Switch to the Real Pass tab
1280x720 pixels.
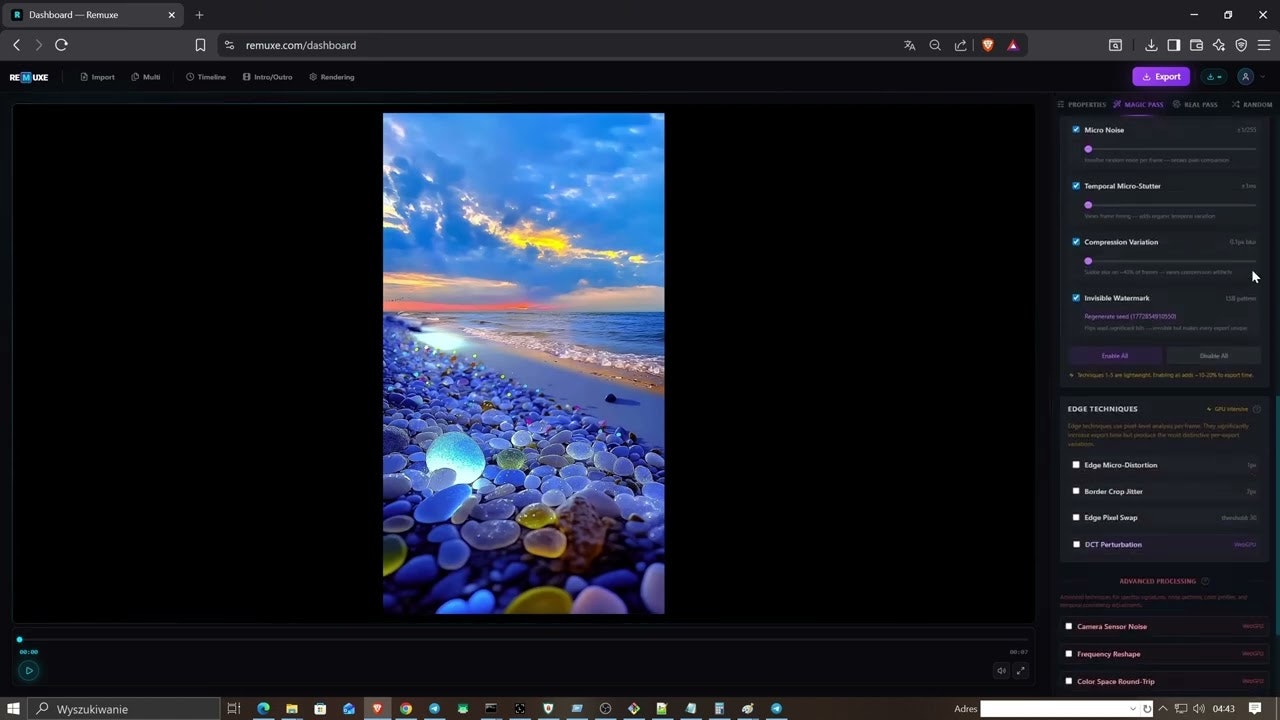coord(1196,104)
